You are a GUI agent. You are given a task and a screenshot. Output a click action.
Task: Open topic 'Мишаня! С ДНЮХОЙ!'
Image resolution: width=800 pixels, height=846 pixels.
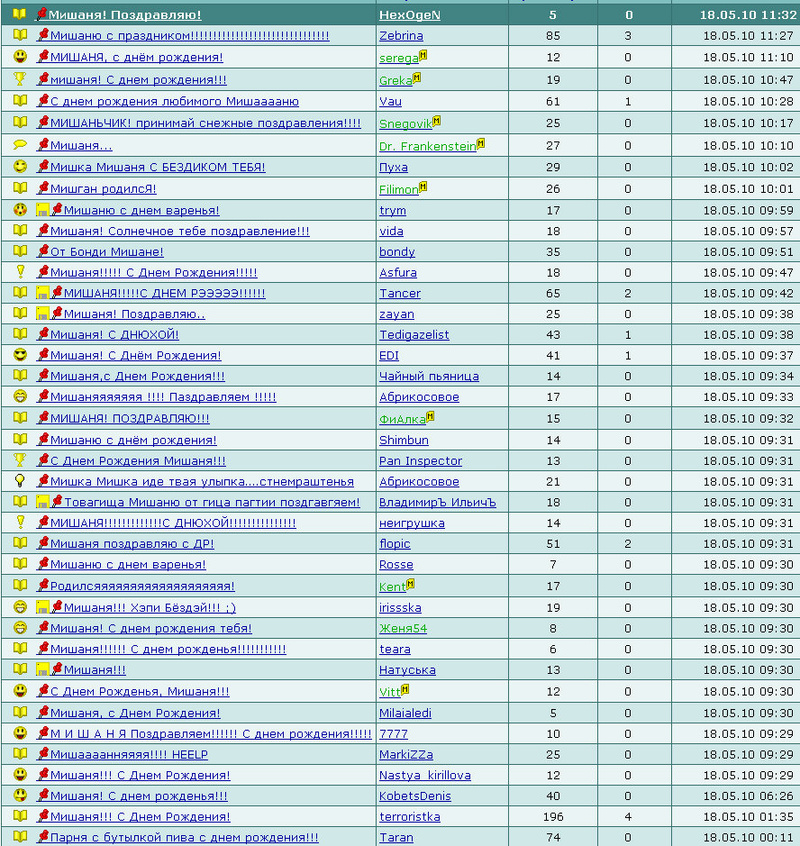114,335
